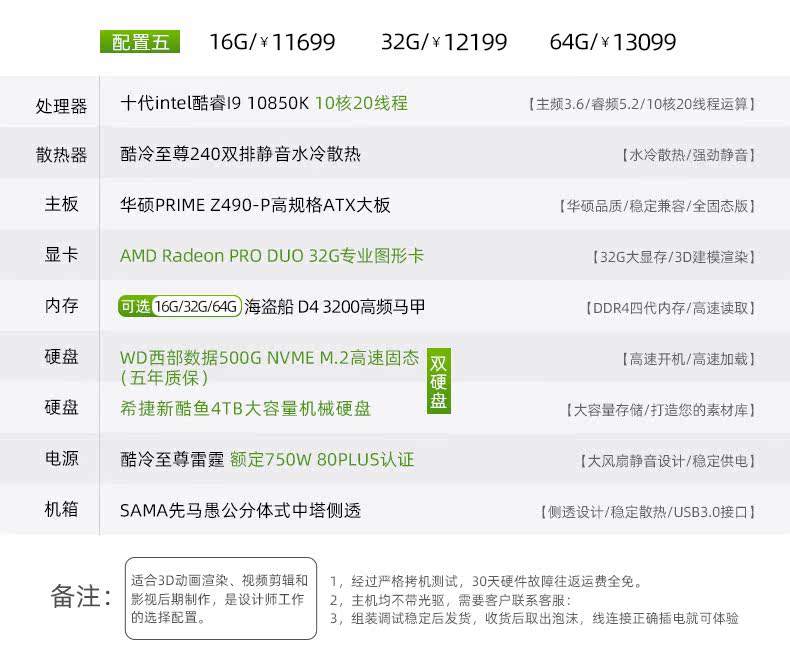
Task: Click the green 配置五 badge
Action: click(140, 42)
